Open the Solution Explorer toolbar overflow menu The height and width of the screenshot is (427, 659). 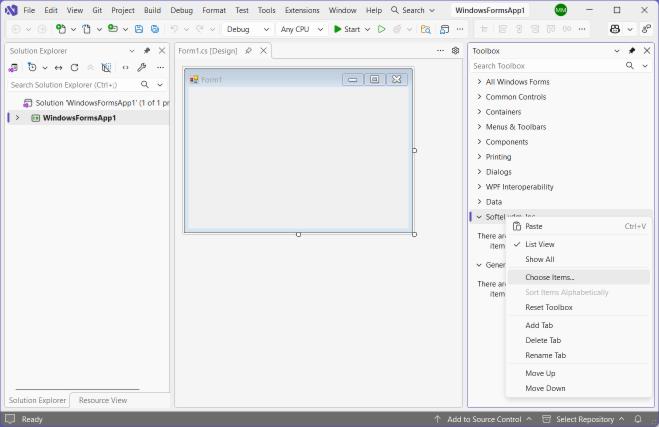[x=160, y=68]
